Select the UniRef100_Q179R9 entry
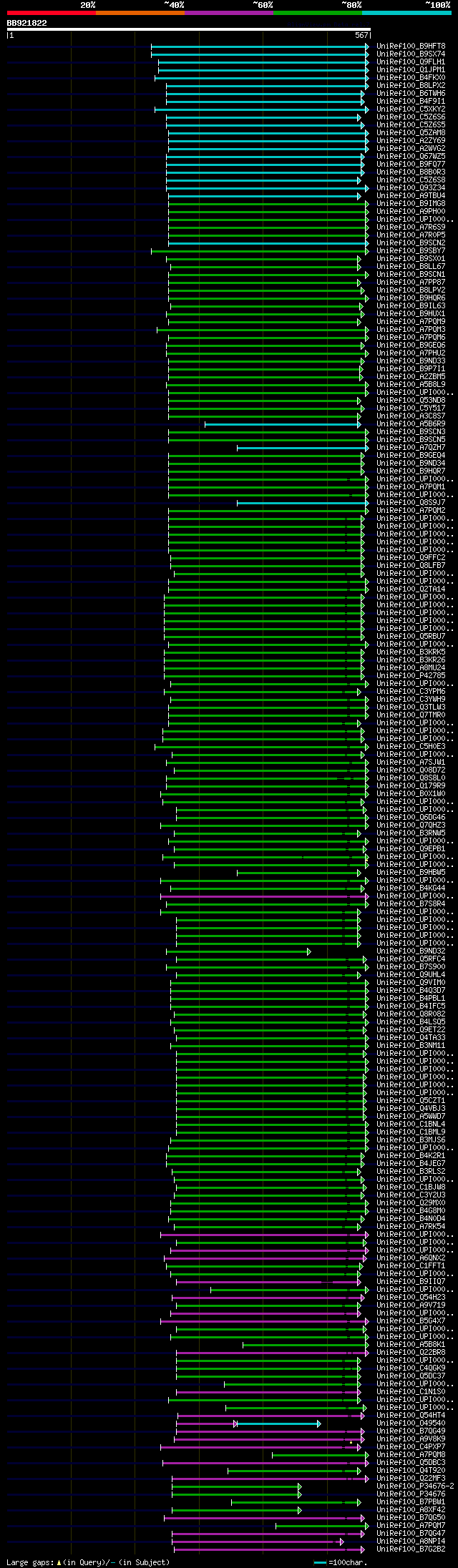This screenshot has width=458, height=1568. click(411, 785)
